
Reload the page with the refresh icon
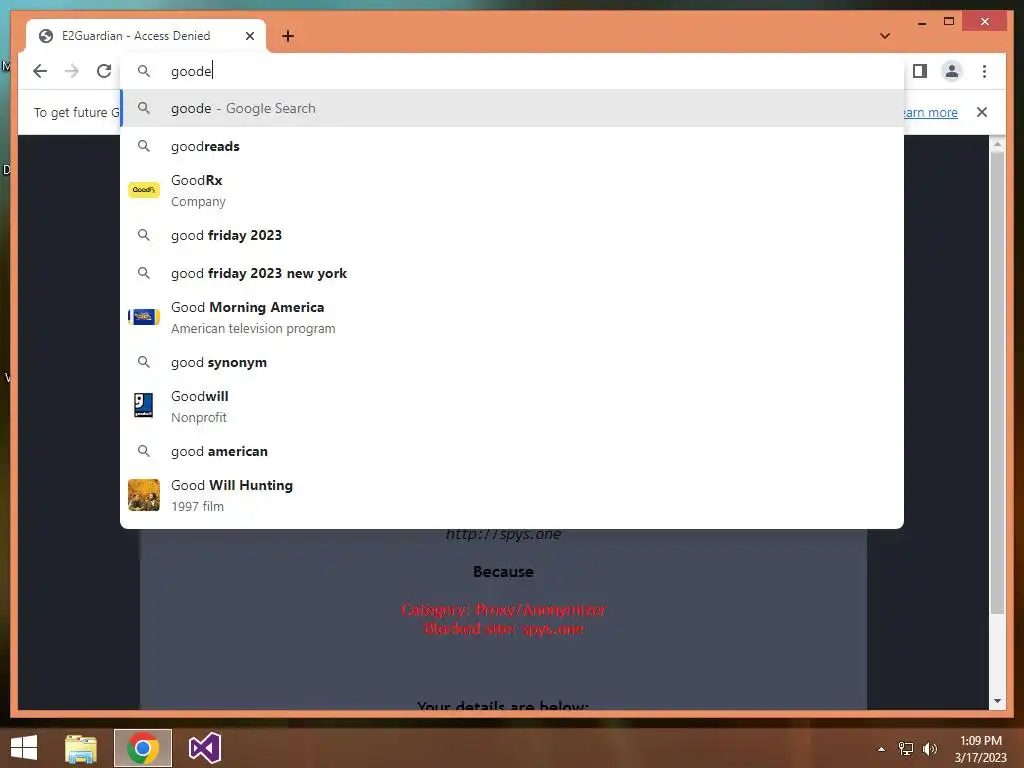coord(104,71)
